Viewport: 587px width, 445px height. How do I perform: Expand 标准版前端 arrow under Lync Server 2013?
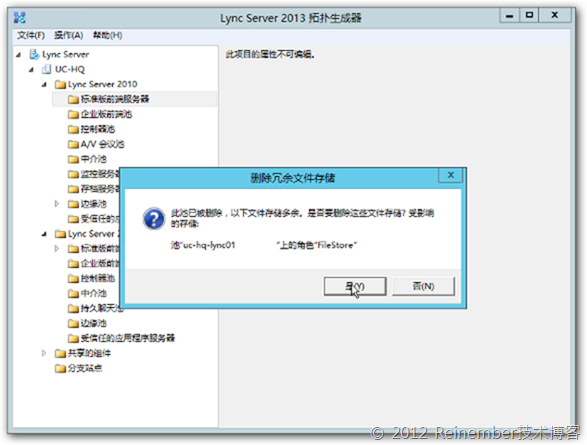(57, 249)
